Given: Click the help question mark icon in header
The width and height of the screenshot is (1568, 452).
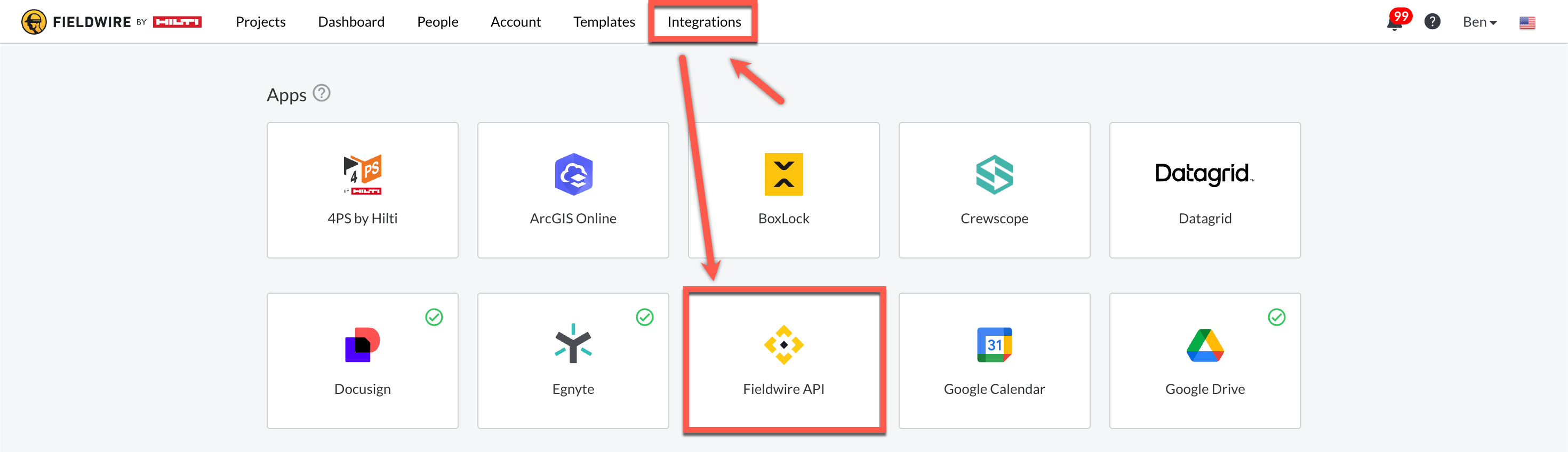Looking at the screenshot, I should pyautogui.click(x=1432, y=22).
